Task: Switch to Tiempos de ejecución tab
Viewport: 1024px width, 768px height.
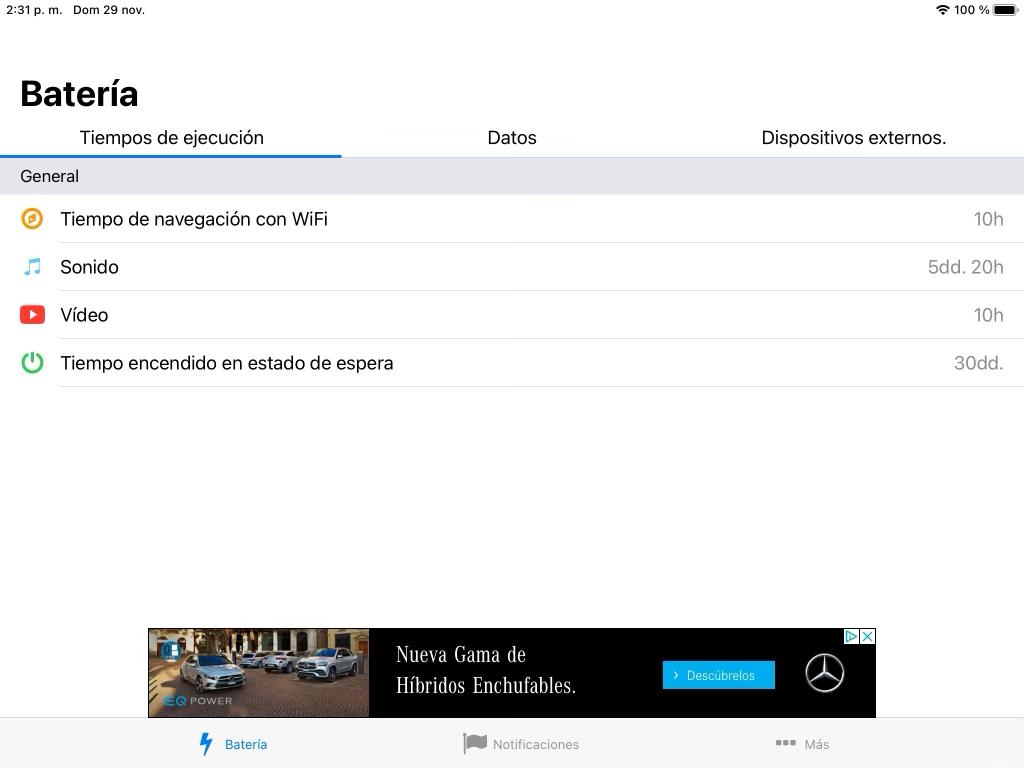Action: point(171,138)
